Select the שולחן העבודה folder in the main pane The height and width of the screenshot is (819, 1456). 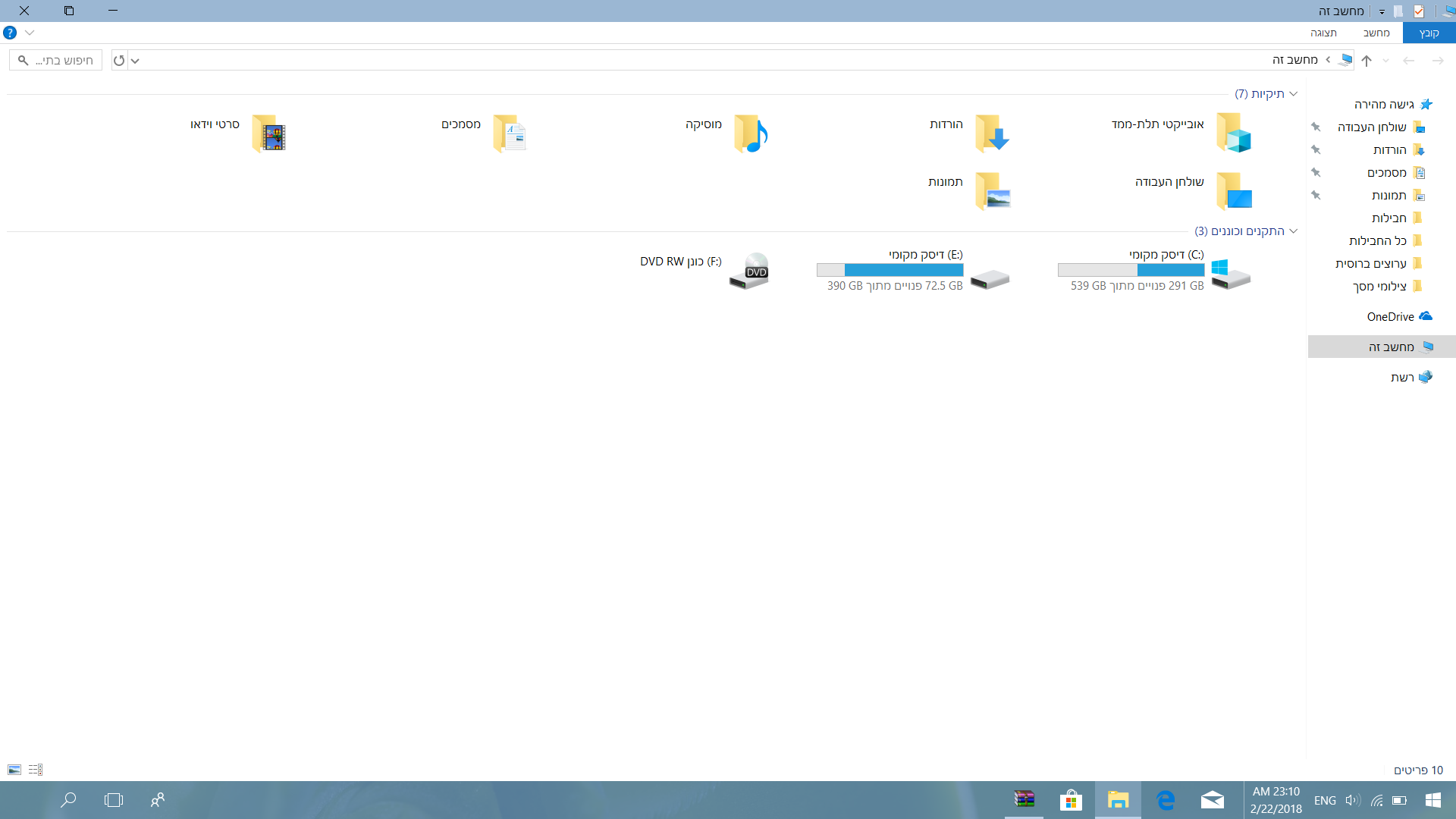click(1194, 190)
